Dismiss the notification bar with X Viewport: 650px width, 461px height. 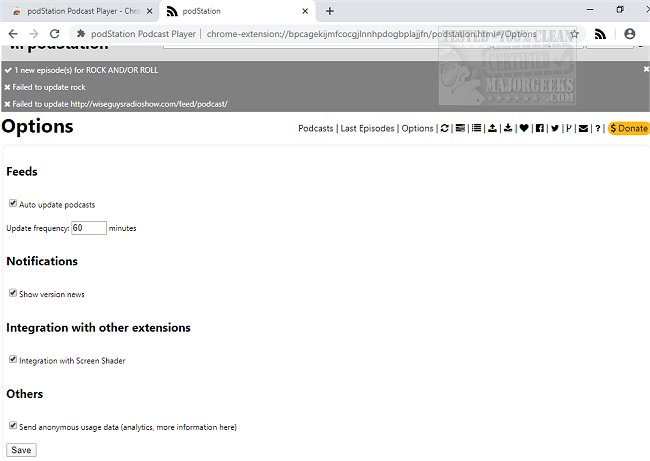646,69
